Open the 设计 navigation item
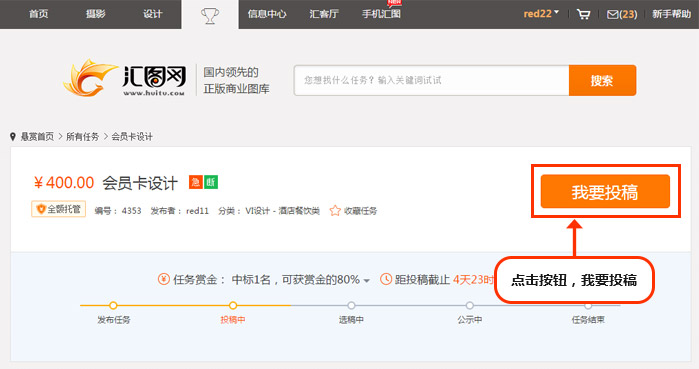The height and width of the screenshot is (369, 699). click(x=152, y=14)
